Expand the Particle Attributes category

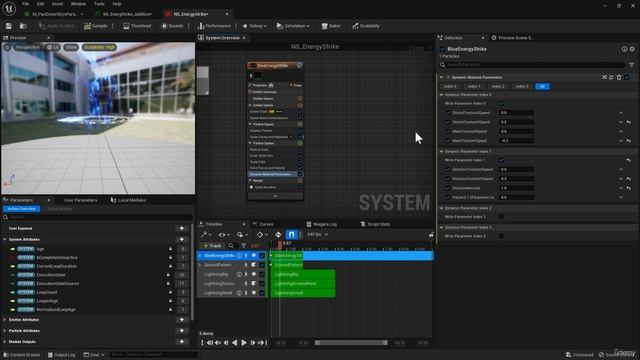coord(4,331)
